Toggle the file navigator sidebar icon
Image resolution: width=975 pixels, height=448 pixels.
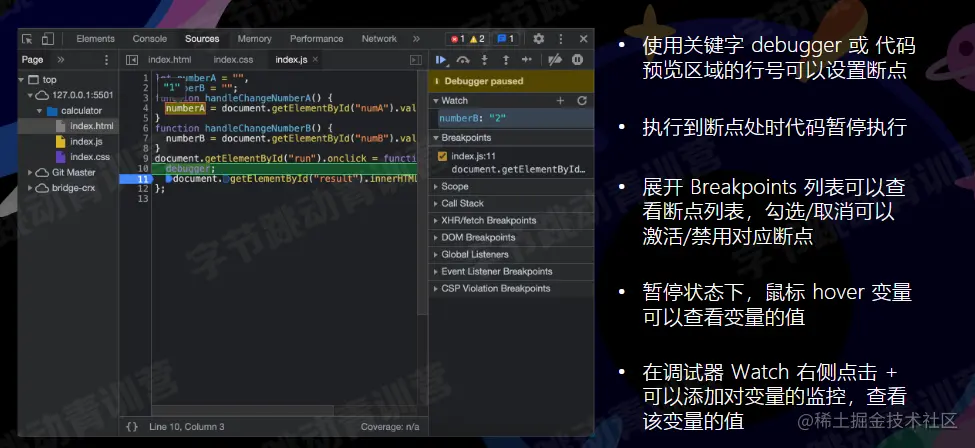(132, 60)
